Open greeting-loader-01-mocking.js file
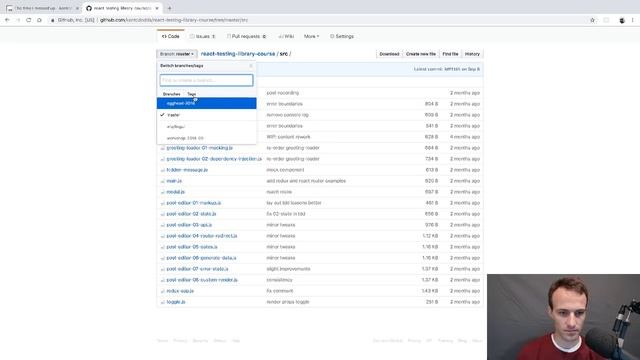This screenshot has width=640, height=360. coord(200,148)
